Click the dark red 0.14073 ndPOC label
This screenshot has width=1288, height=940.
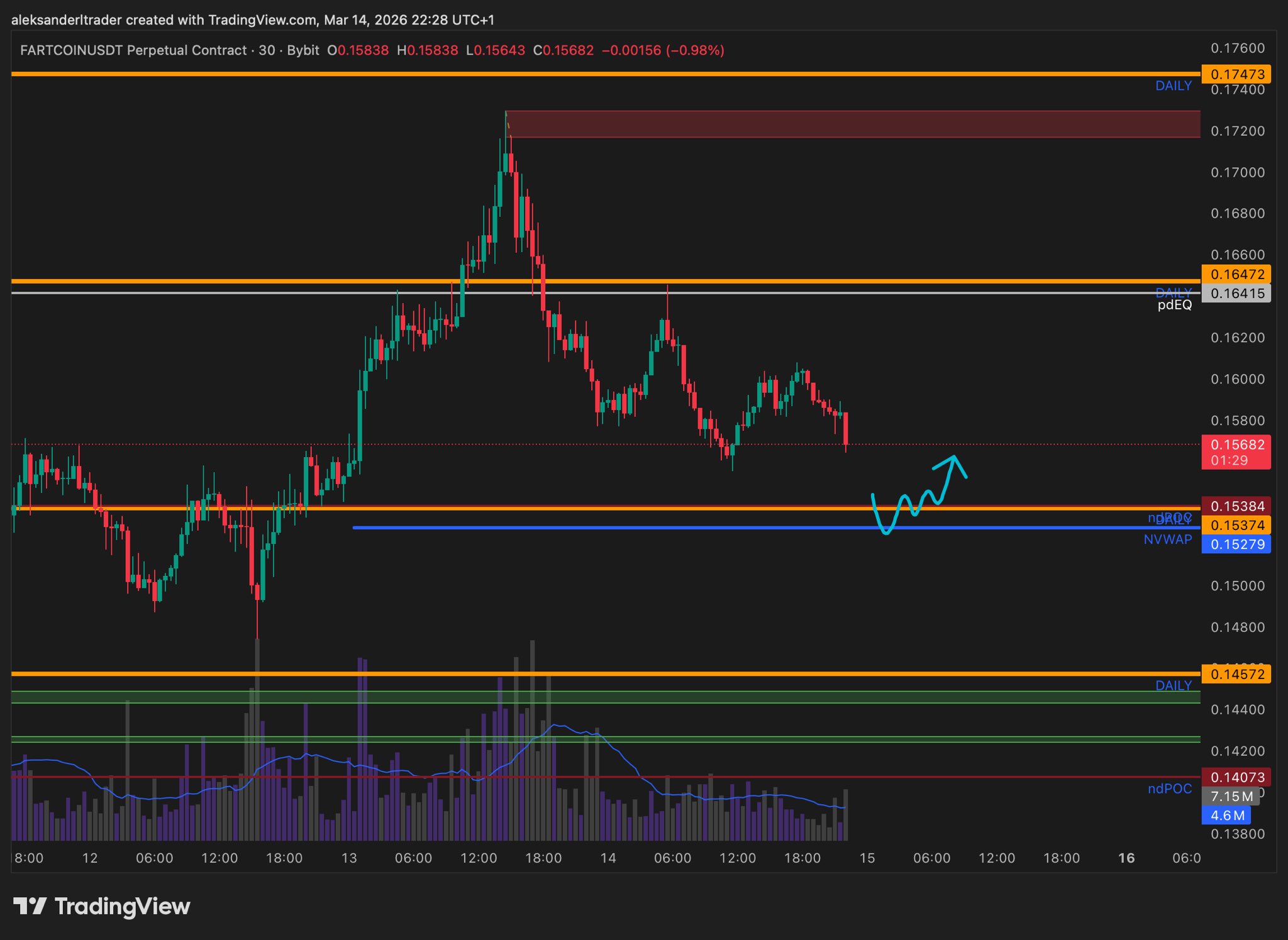[x=1236, y=777]
